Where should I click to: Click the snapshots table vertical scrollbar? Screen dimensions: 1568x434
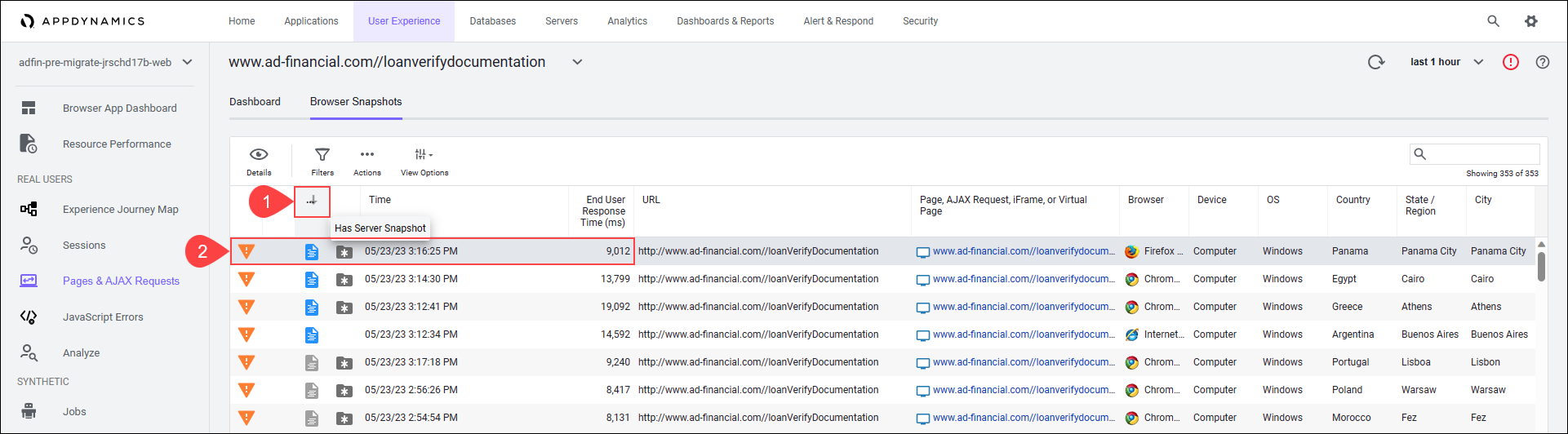click(1541, 266)
